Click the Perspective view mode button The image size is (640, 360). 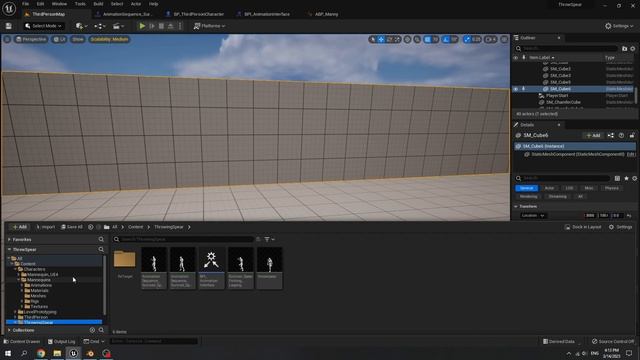tap(31, 39)
